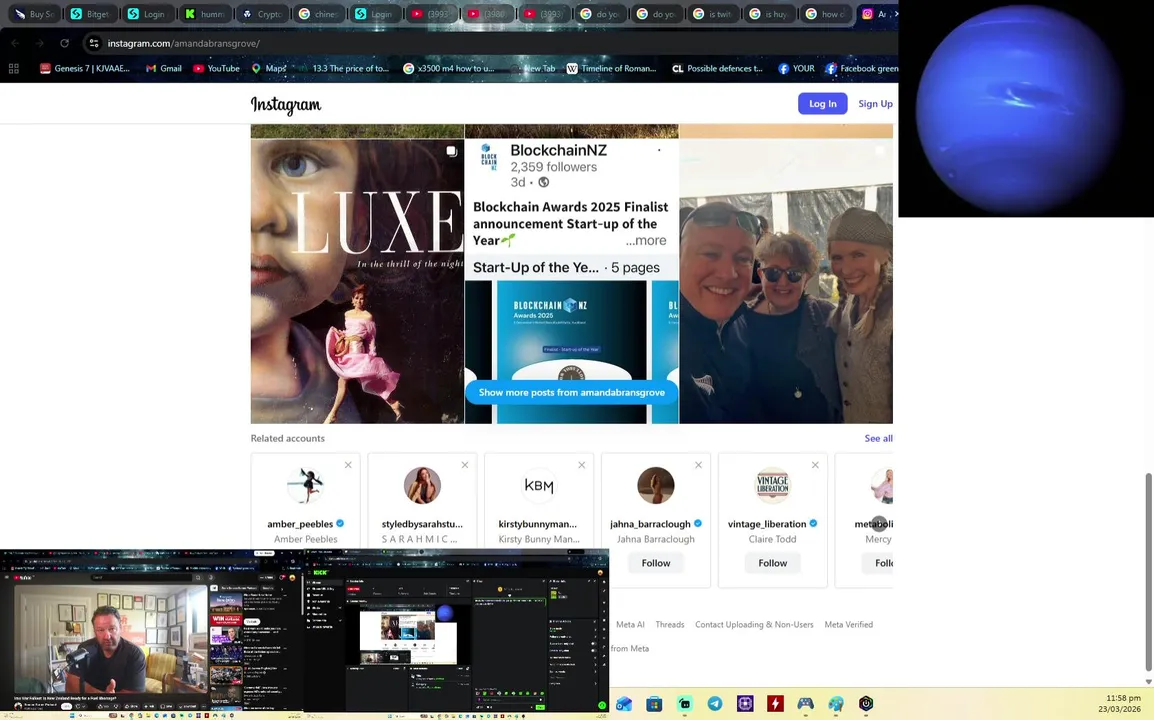Switch to the chines Google search tab

pos(319,14)
